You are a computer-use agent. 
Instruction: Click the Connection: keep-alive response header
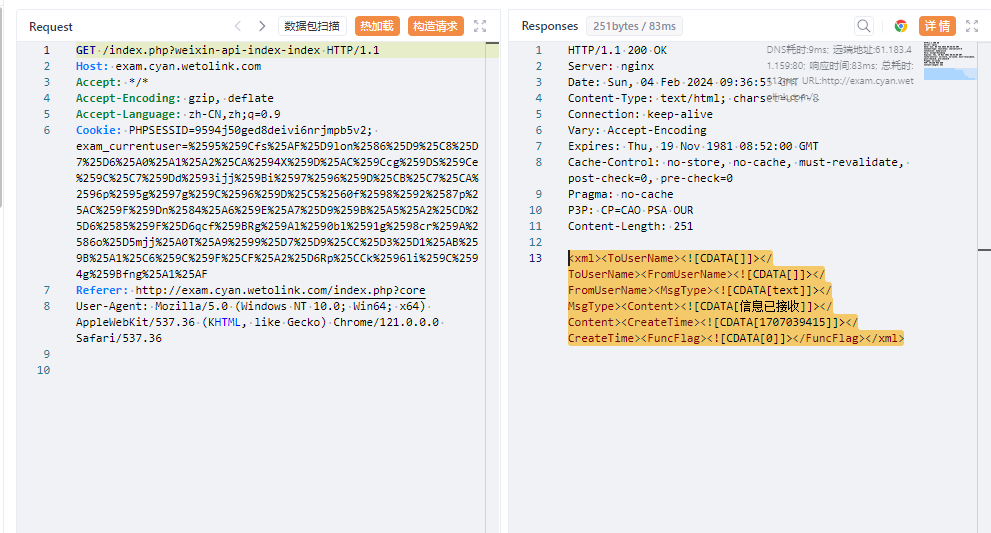(640, 114)
